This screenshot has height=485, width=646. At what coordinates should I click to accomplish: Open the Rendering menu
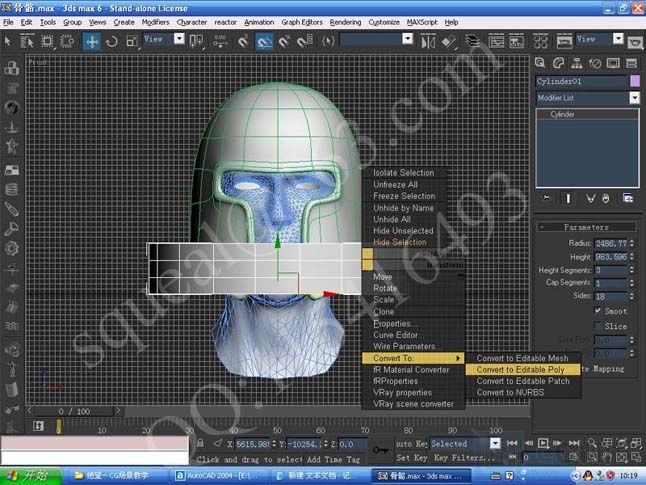click(x=345, y=22)
